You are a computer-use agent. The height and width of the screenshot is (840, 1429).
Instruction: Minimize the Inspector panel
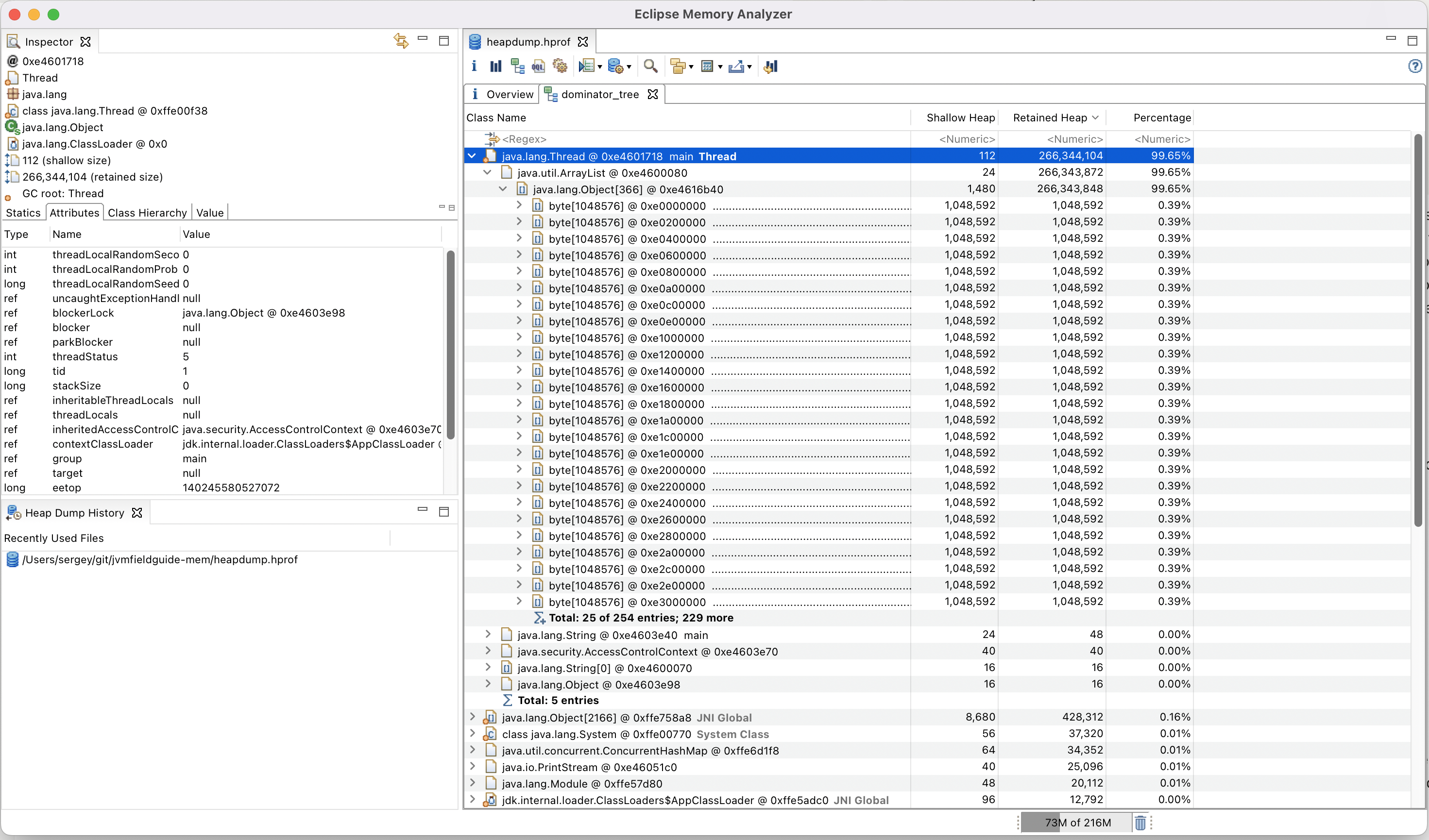tap(423, 38)
